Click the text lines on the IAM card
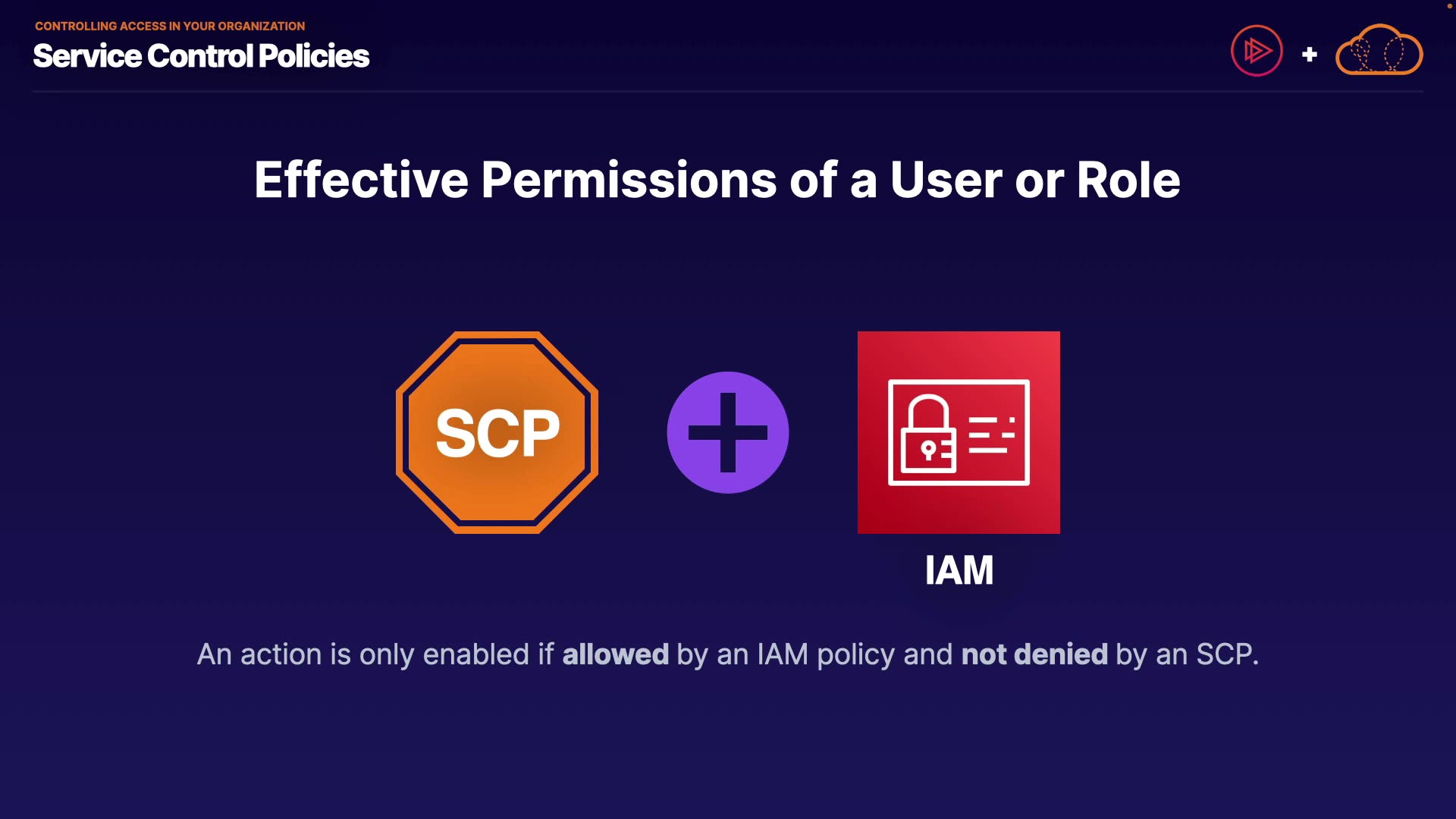The height and width of the screenshot is (819, 1456). point(990,435)
